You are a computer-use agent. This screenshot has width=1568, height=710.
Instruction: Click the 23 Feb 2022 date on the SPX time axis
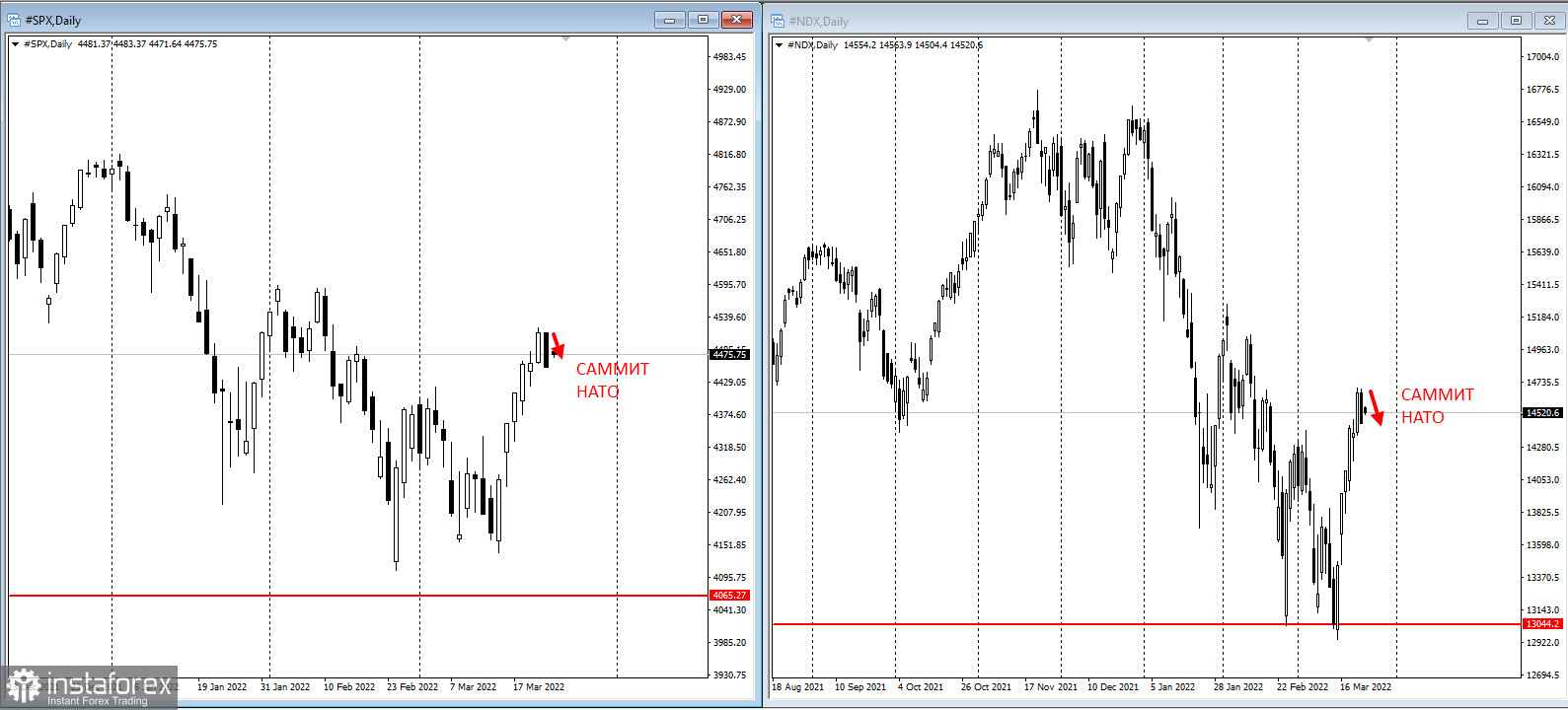(412, 687)
